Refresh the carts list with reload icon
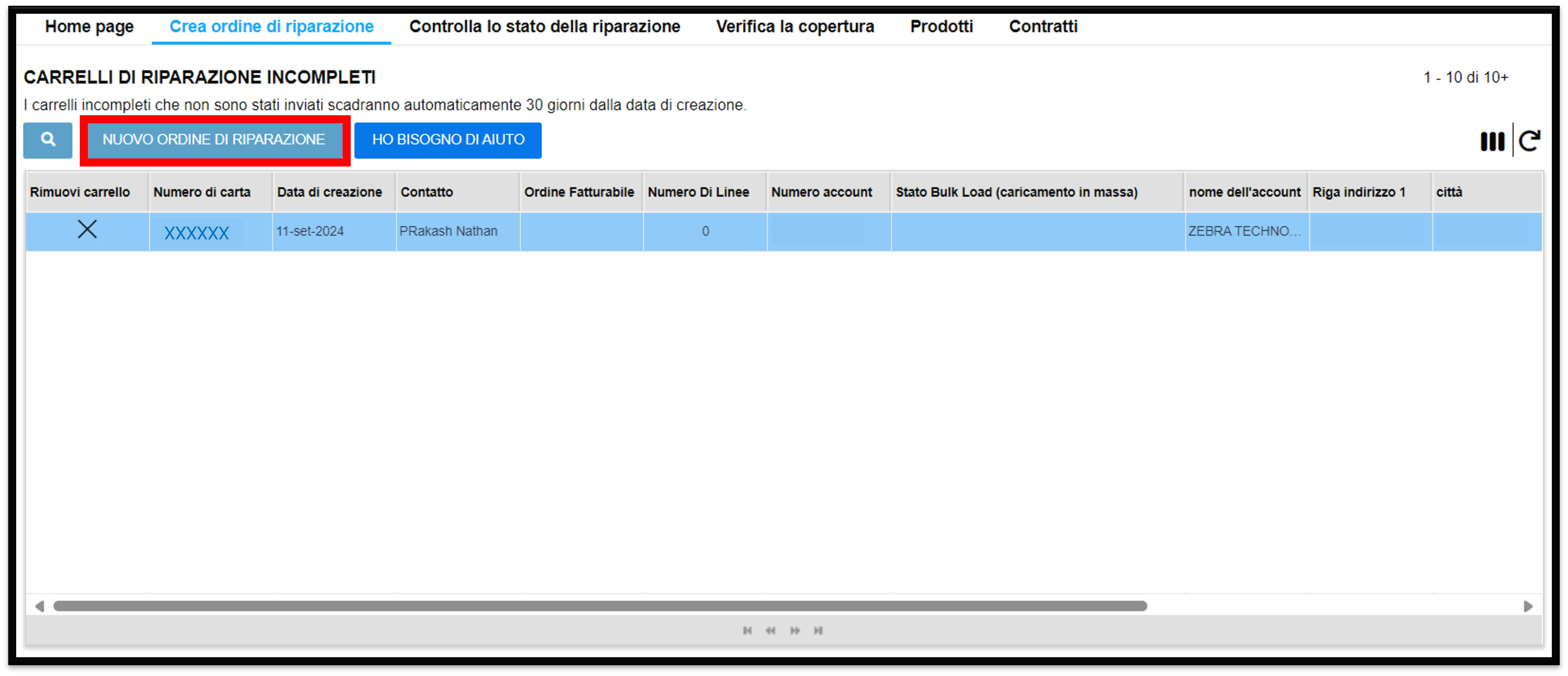The width and height of the screenshot is (1568, 676). 1529,141
